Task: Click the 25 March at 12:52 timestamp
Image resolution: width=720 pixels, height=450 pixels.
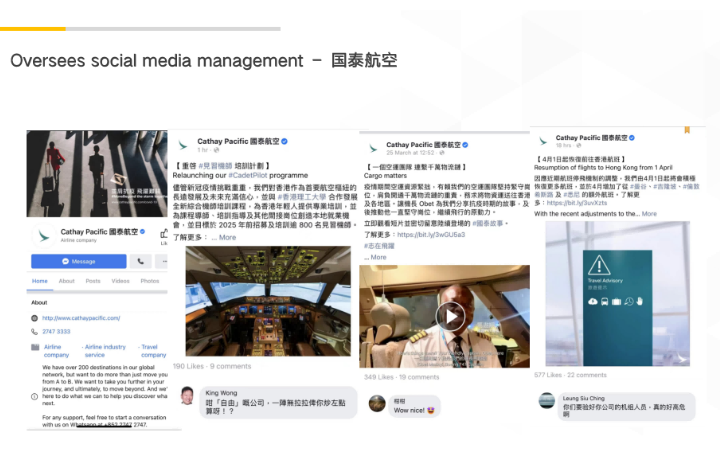Action: coord(410,152)
